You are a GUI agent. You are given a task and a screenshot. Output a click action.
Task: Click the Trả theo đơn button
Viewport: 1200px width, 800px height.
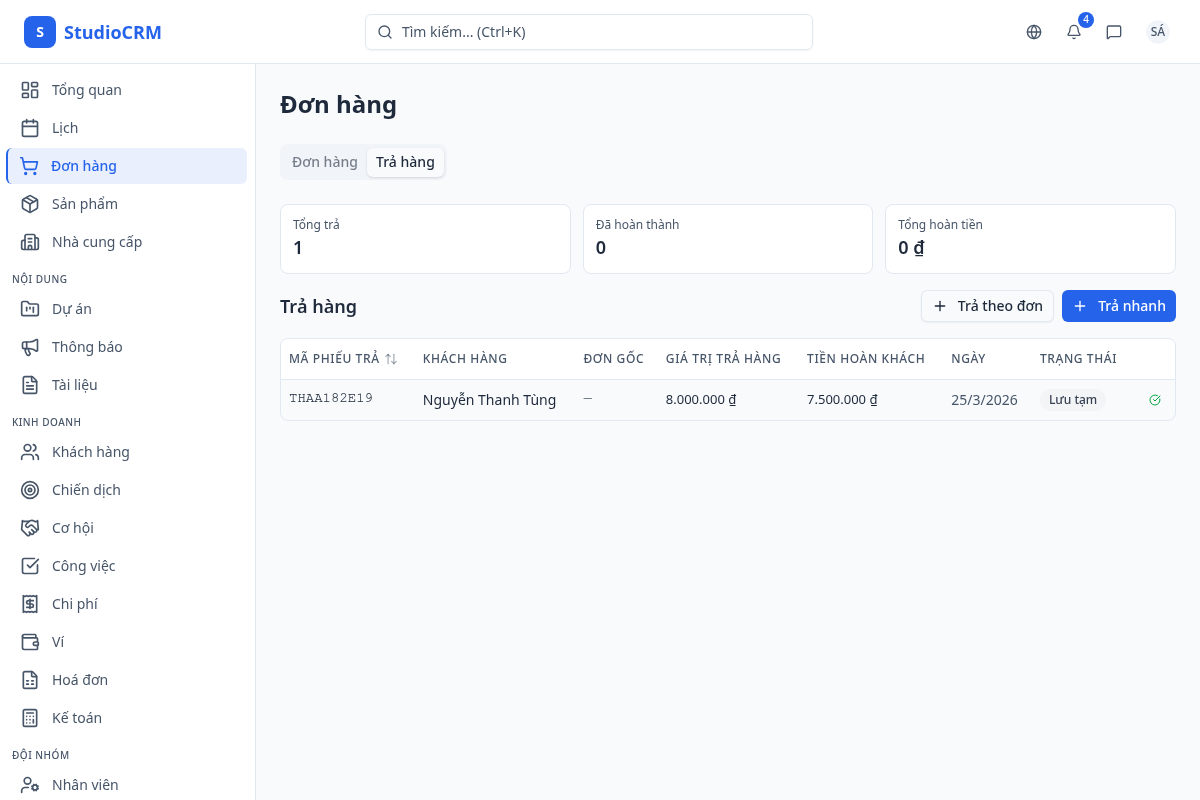point(987,306)
